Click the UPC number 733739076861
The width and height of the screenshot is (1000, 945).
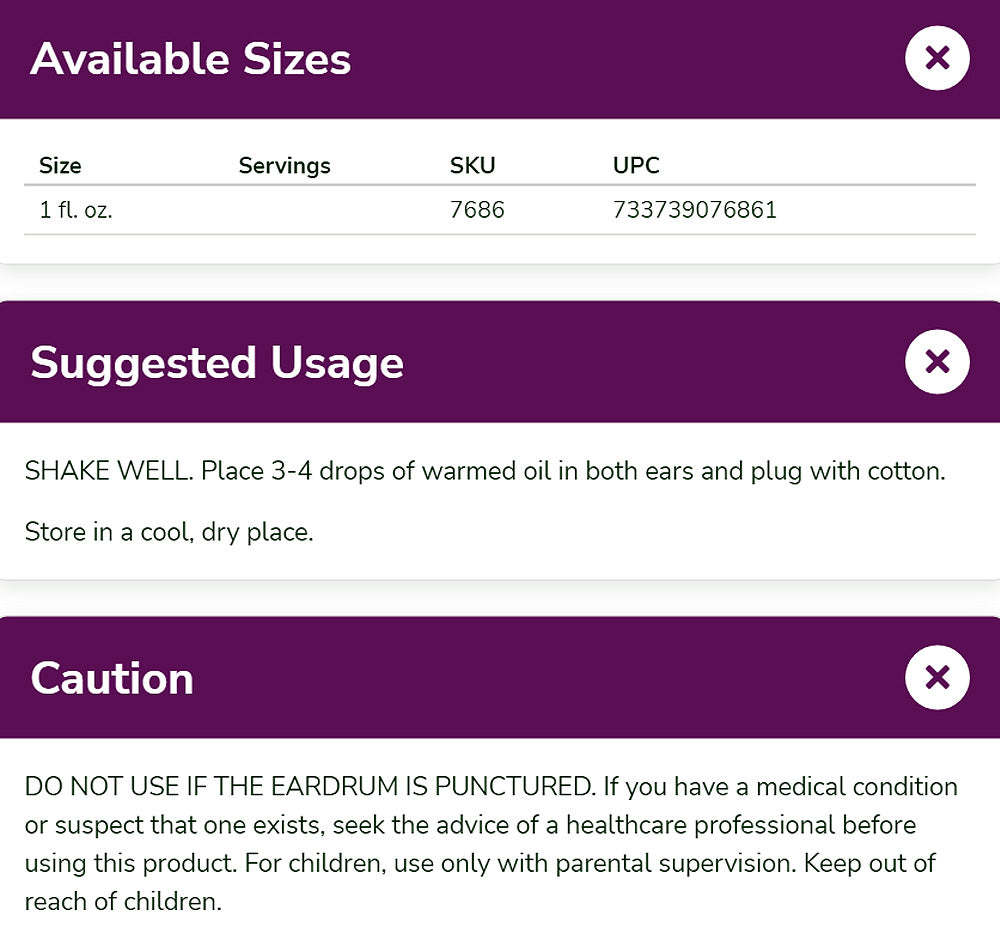pyautogui.click(x=694, y=210)
